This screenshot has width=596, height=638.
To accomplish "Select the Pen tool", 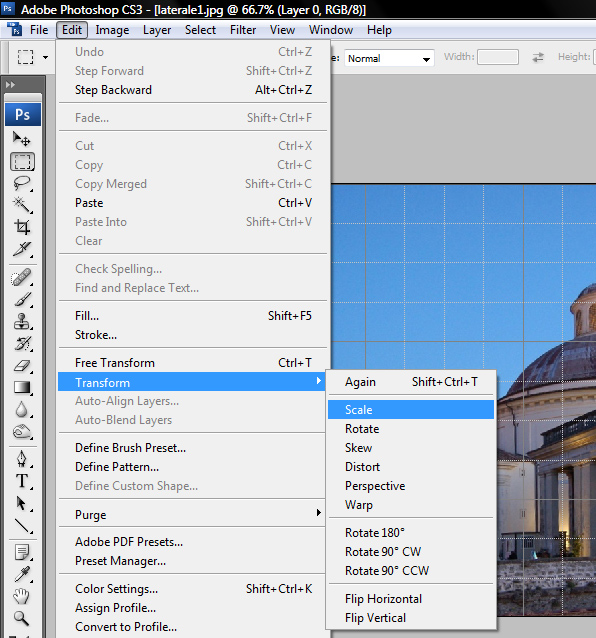I will pos(22,459).
